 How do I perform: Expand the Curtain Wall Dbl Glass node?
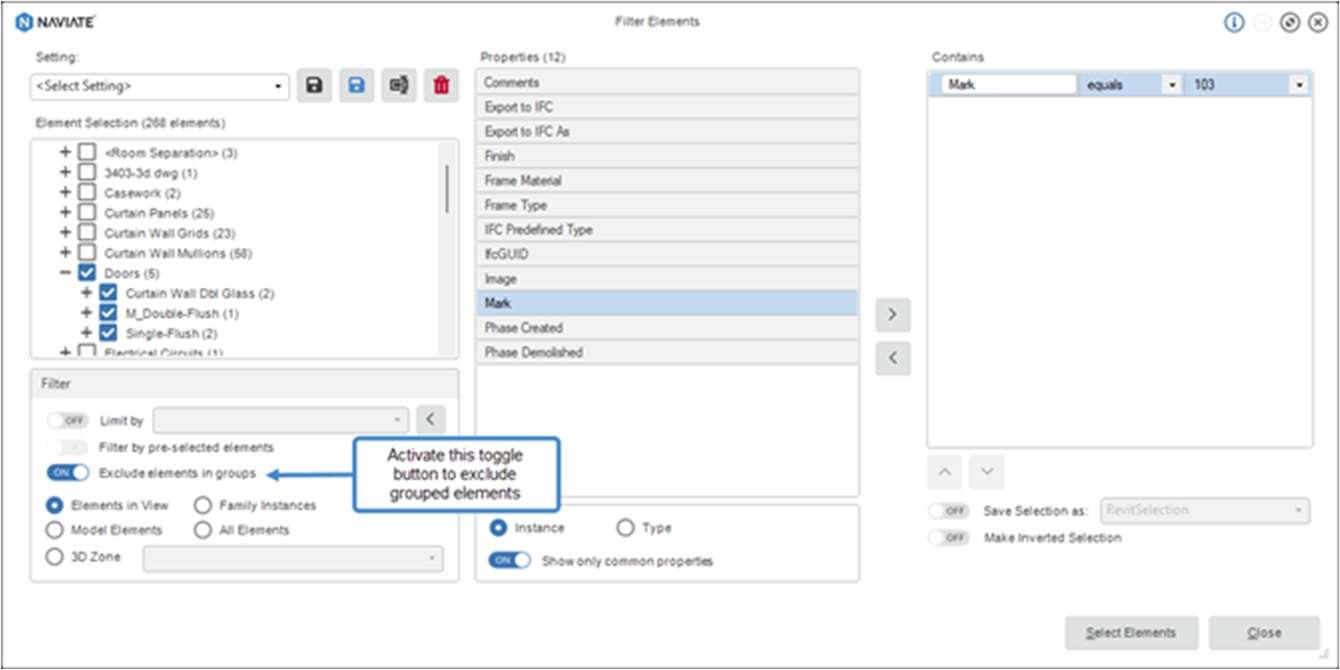86,293
